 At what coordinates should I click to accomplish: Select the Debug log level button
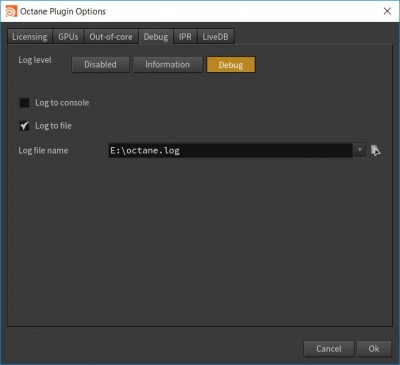point(231,65)
